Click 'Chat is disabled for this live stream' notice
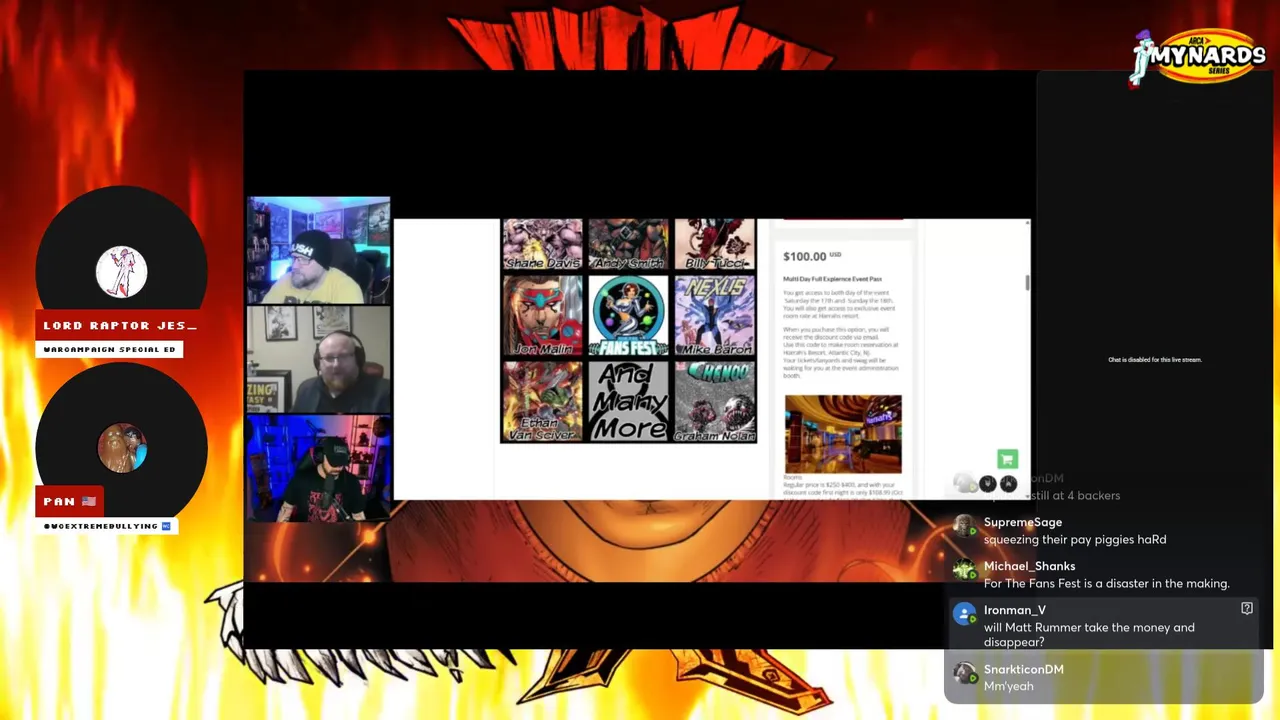The height and width of the screenshot is (720, 1280). point(1155,360)
